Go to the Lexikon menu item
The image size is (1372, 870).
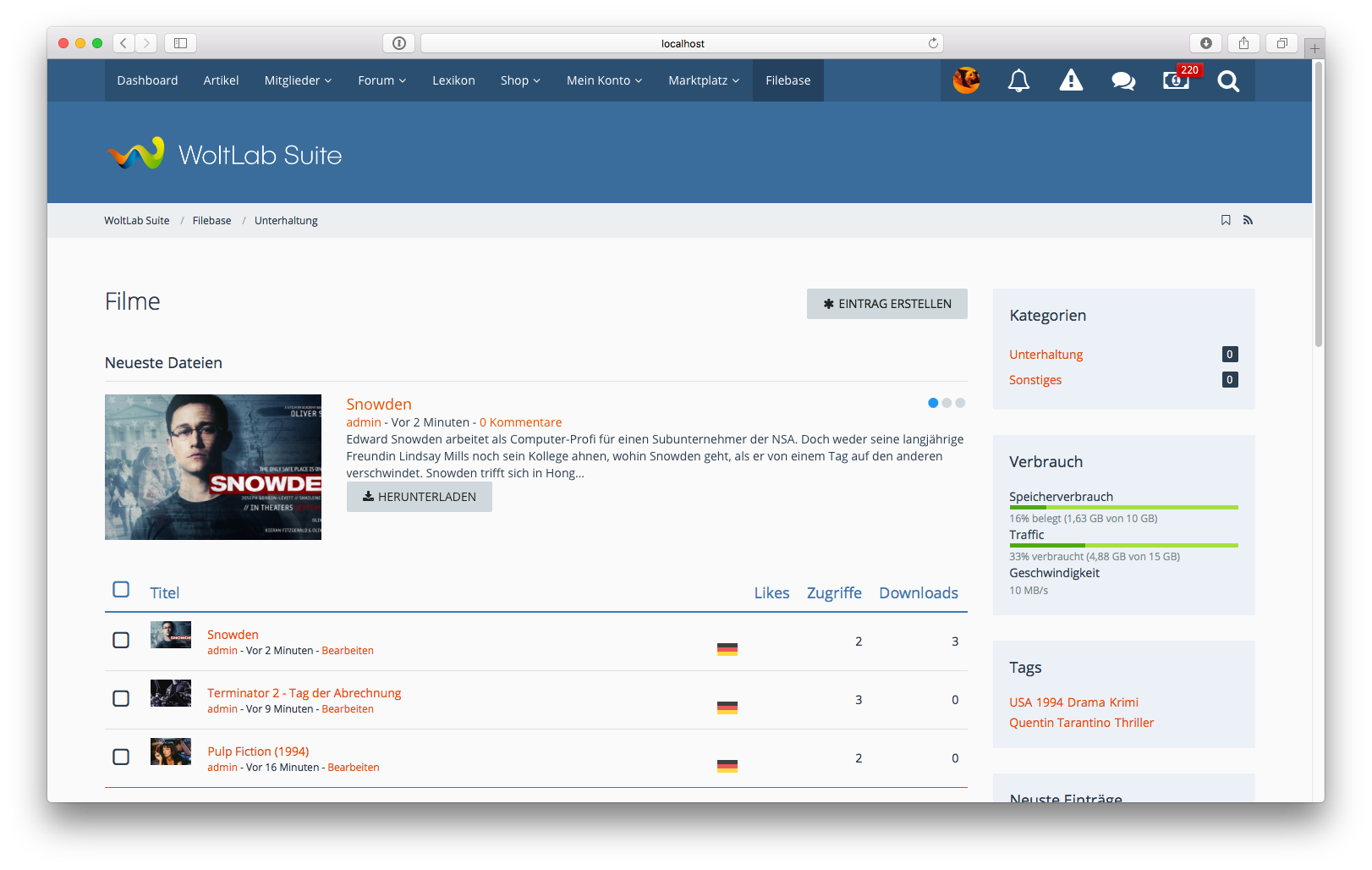[453, 80]
